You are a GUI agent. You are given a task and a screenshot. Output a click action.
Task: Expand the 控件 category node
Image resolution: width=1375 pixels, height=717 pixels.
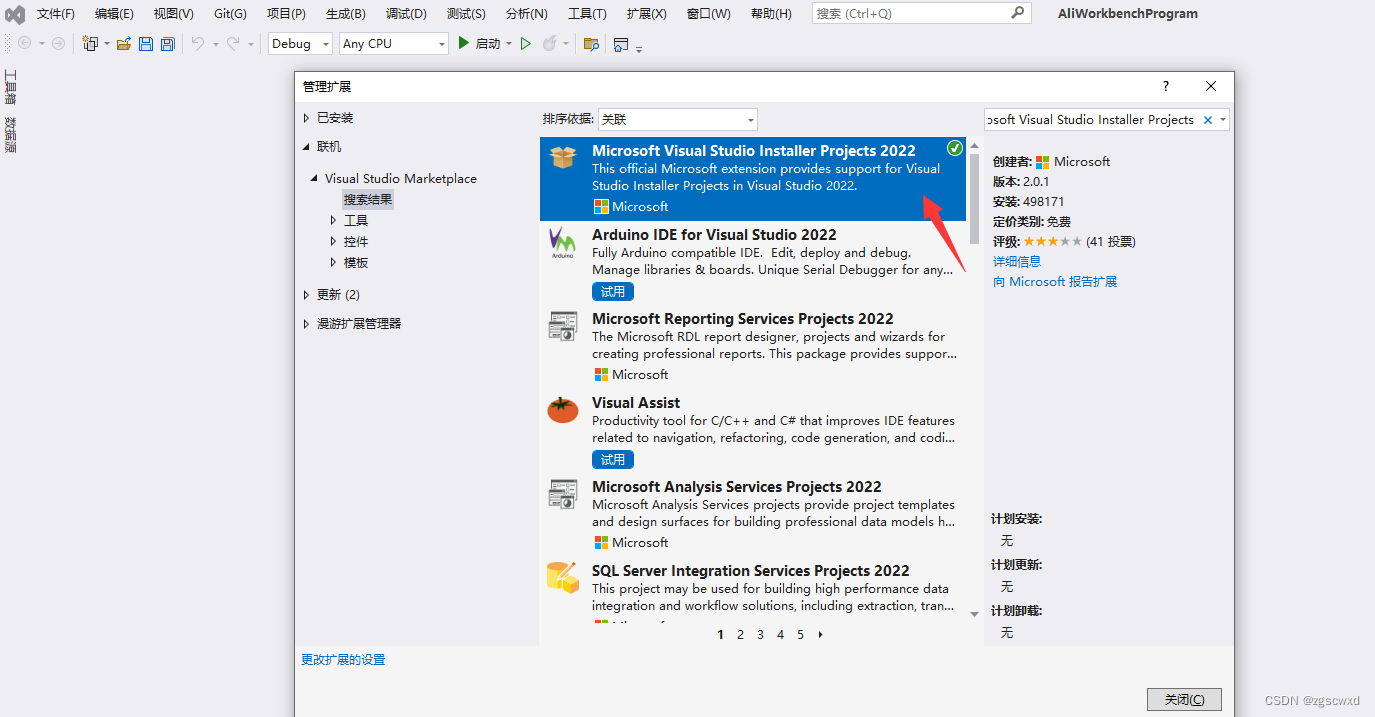[x=334, y=241]
